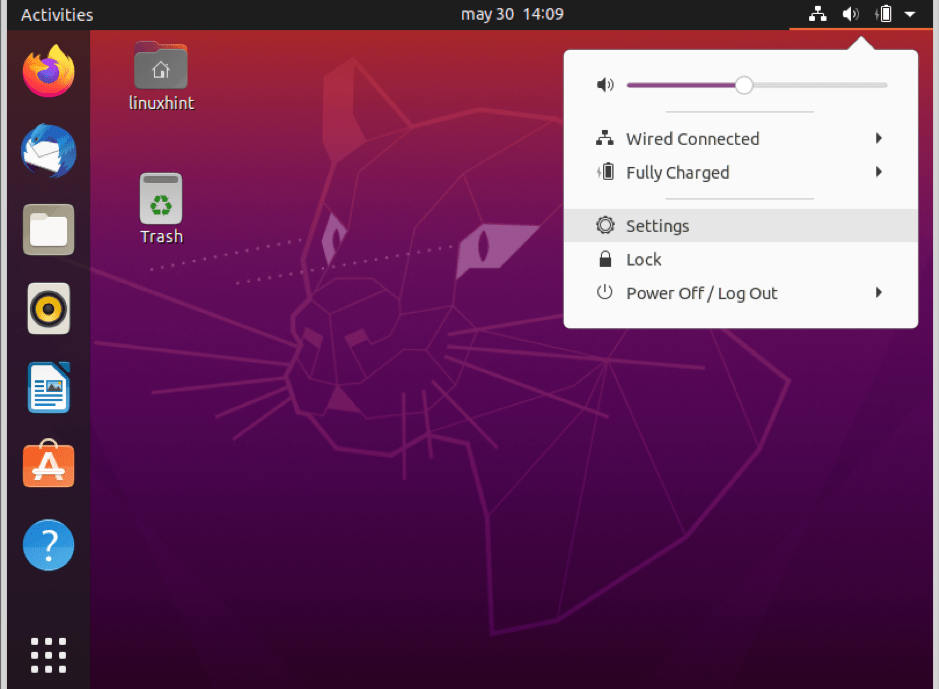Launch Firefox from the dock
The width and height of the screenshot is (939, 689).
49,71
